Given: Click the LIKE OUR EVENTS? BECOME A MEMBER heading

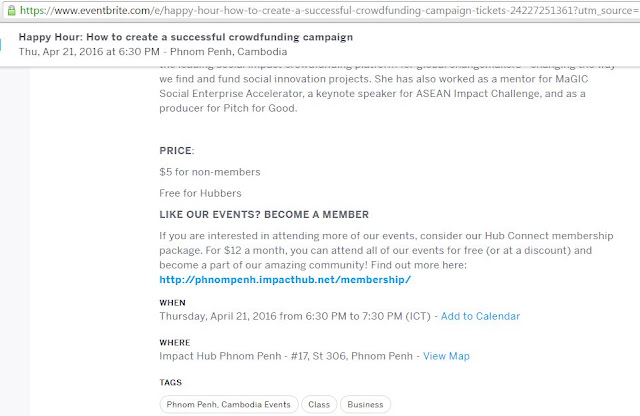Looking at the screenshot, I should point(264,214).
